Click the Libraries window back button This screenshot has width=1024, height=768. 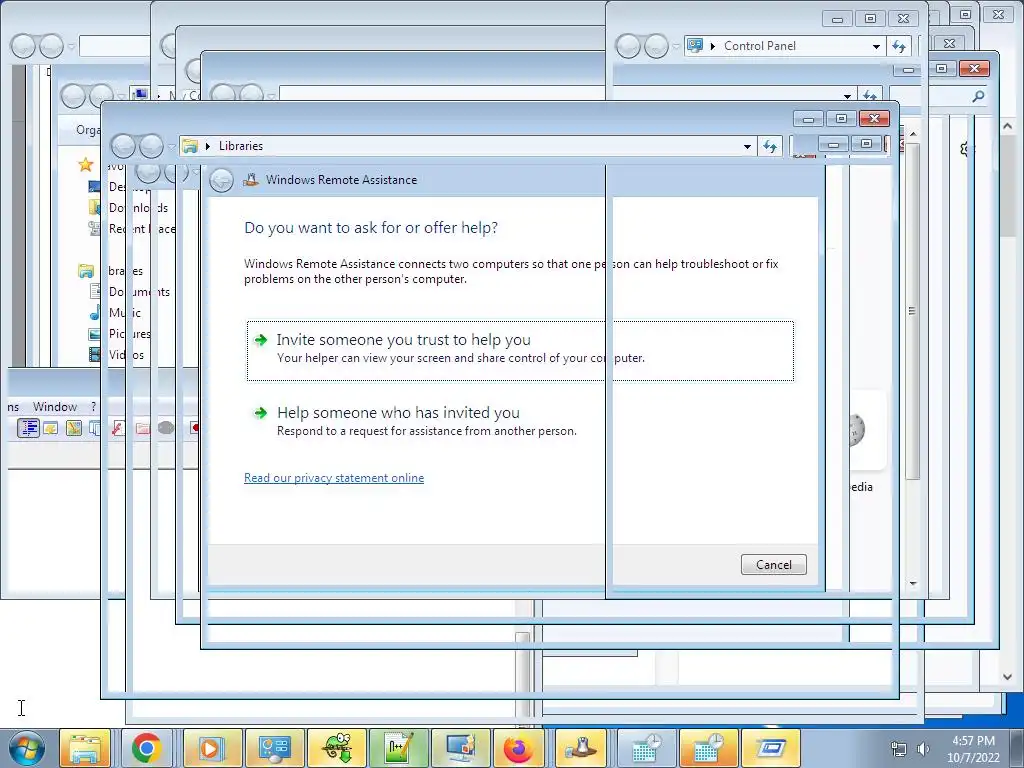click(123, 146)
